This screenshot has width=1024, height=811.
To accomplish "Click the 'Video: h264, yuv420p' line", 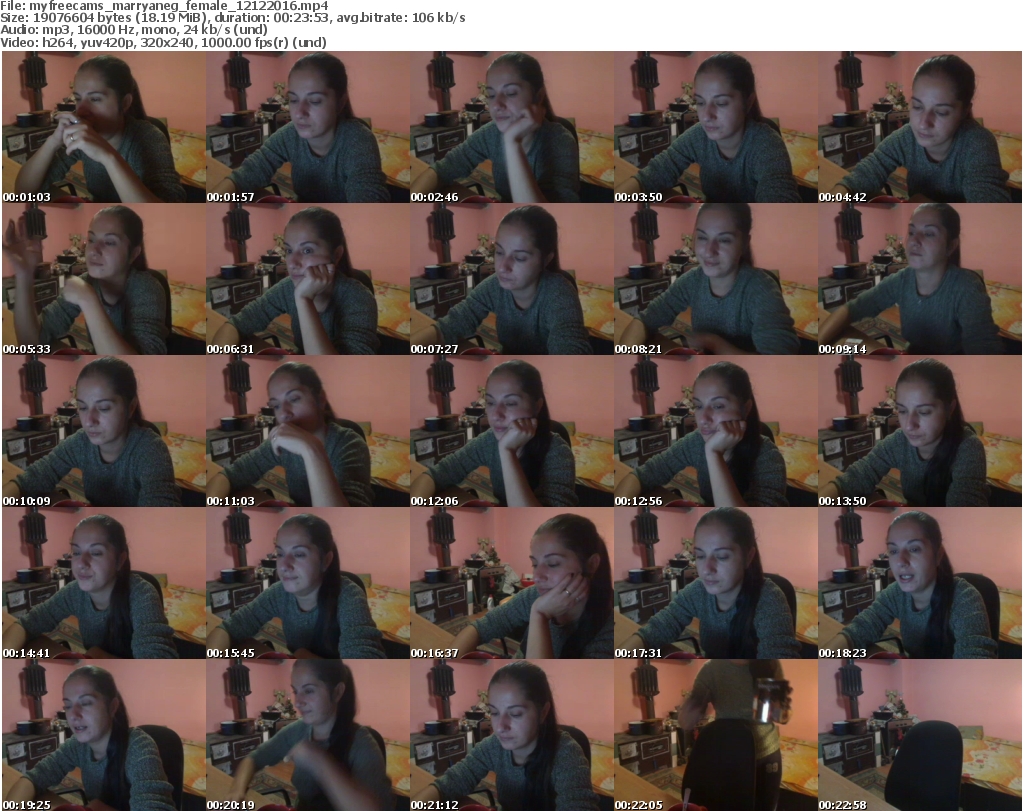I will (x=163, y=42).
